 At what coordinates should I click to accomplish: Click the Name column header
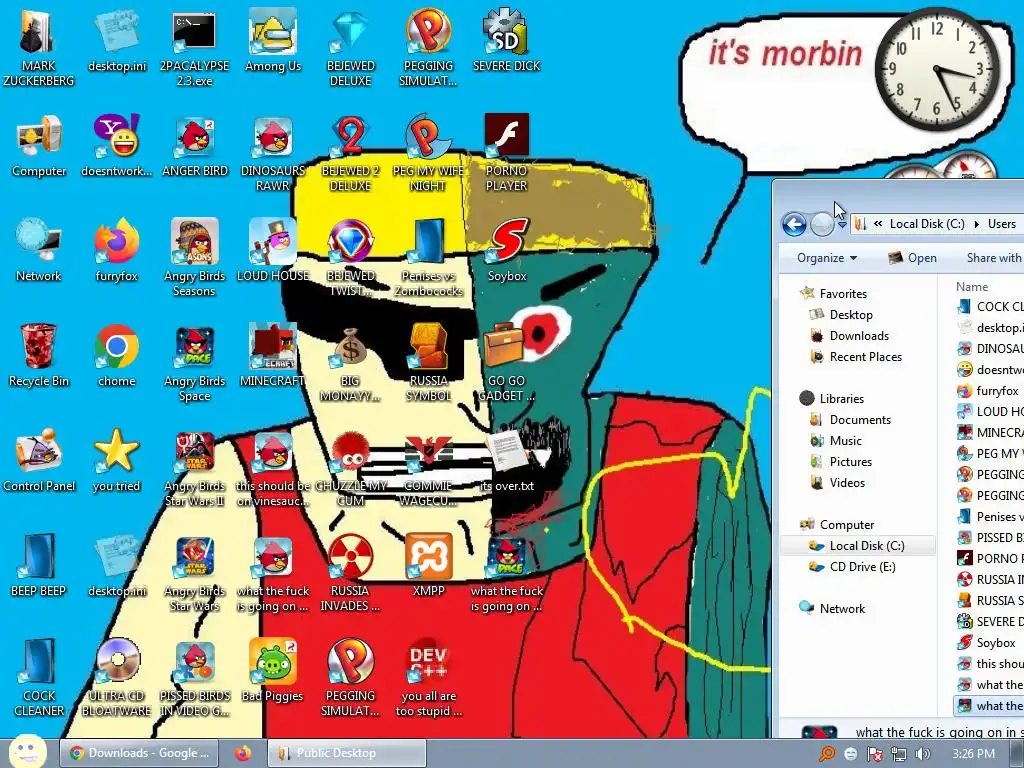(x=972, y=287)
